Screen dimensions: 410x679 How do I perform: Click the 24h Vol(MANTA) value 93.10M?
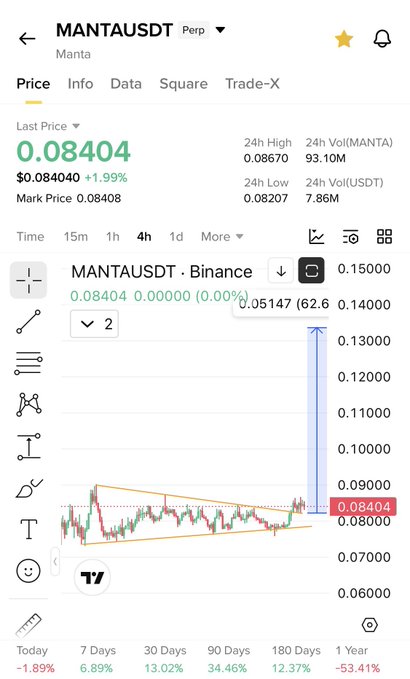[326, 158]
